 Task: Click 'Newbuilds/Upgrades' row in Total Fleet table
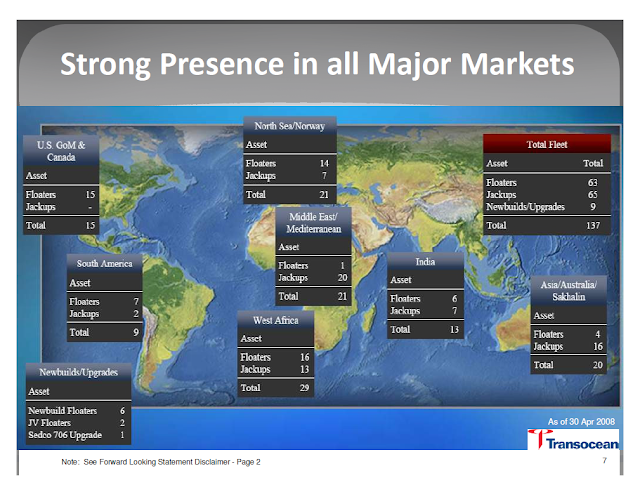(x=547, y=207)
